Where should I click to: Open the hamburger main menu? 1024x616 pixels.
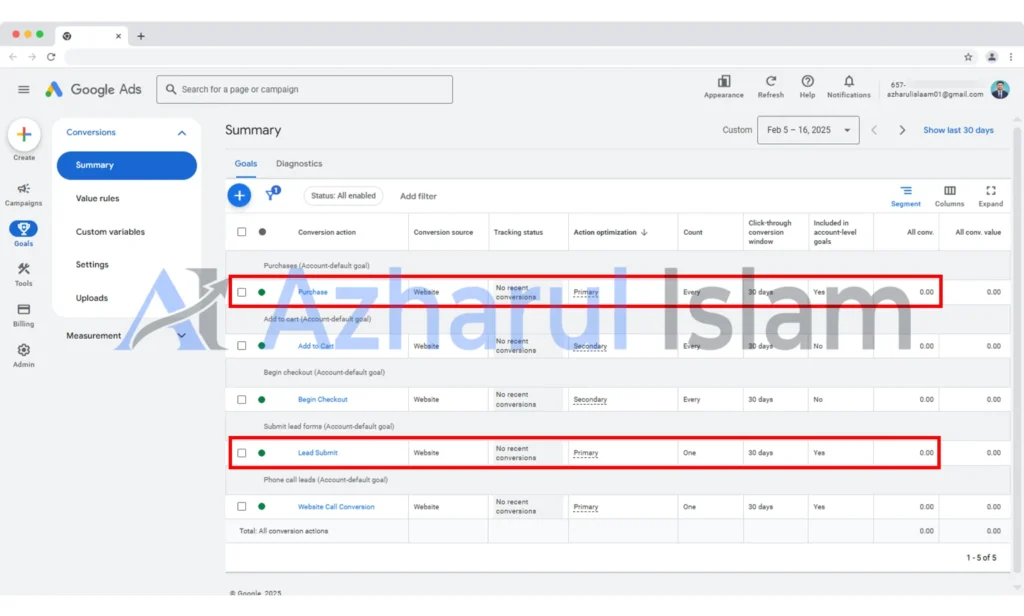pyautogui.click(x=24, y=89)
